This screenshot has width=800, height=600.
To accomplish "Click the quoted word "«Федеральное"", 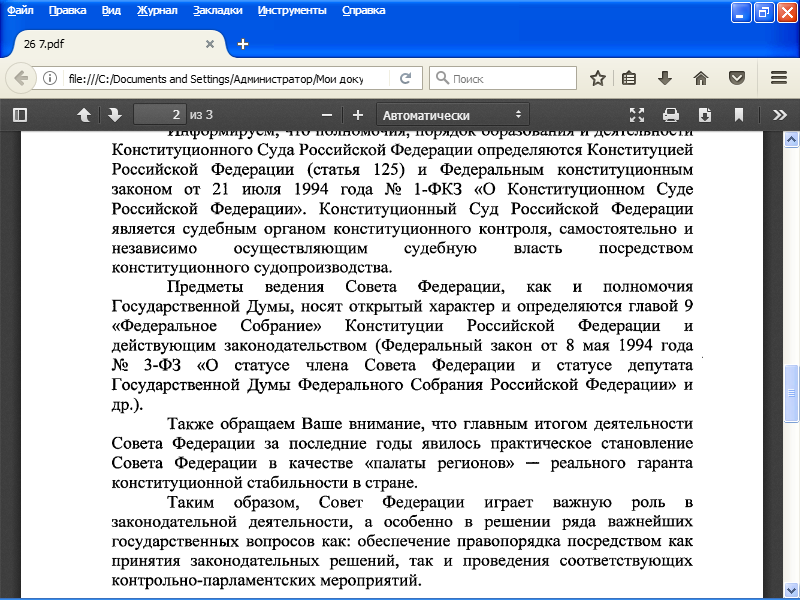I will [164, 326].
